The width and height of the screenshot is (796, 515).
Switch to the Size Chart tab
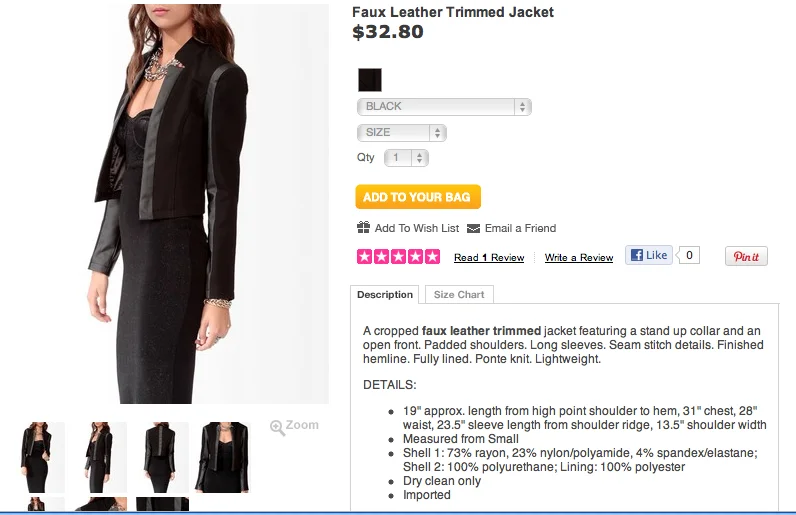tap(459, 295)
